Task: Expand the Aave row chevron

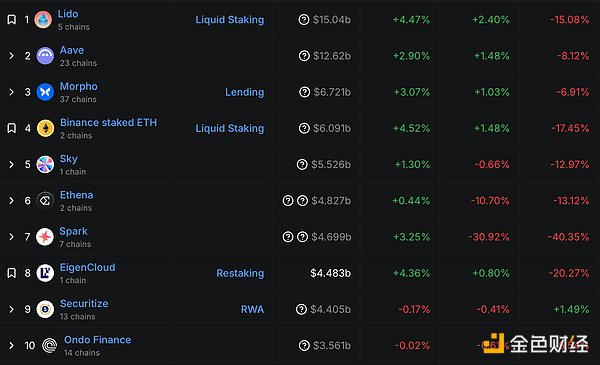Action: [x=11, y=56]
